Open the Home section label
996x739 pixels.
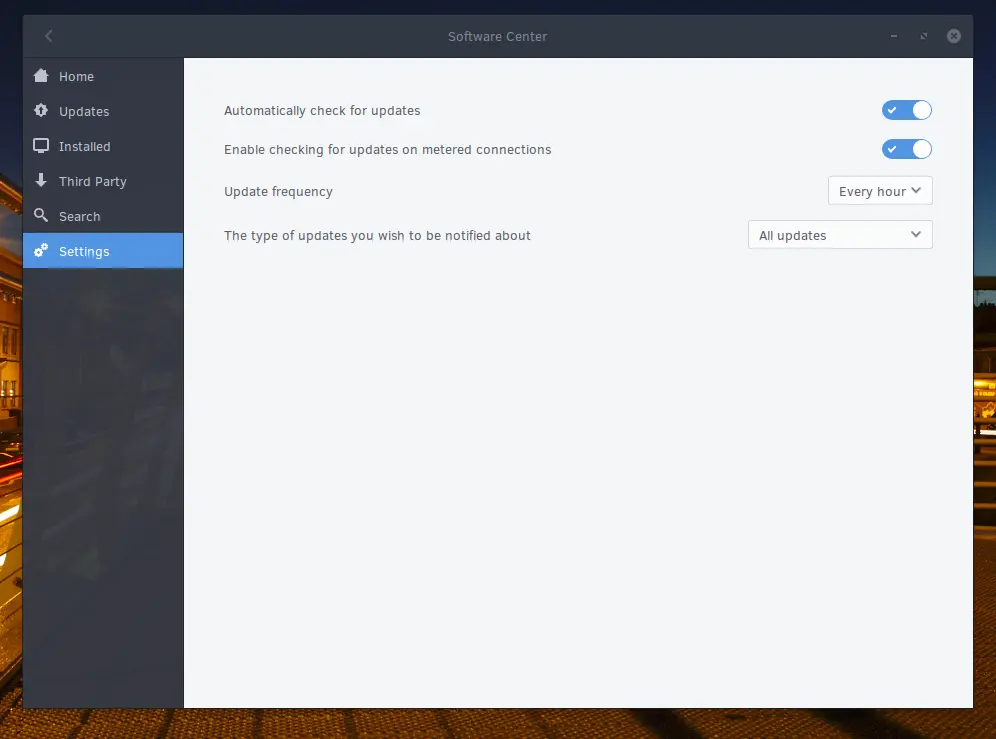(76, 76)
